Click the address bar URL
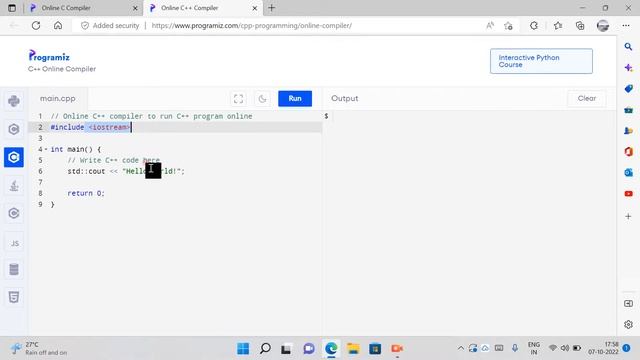 coord(251,26)
